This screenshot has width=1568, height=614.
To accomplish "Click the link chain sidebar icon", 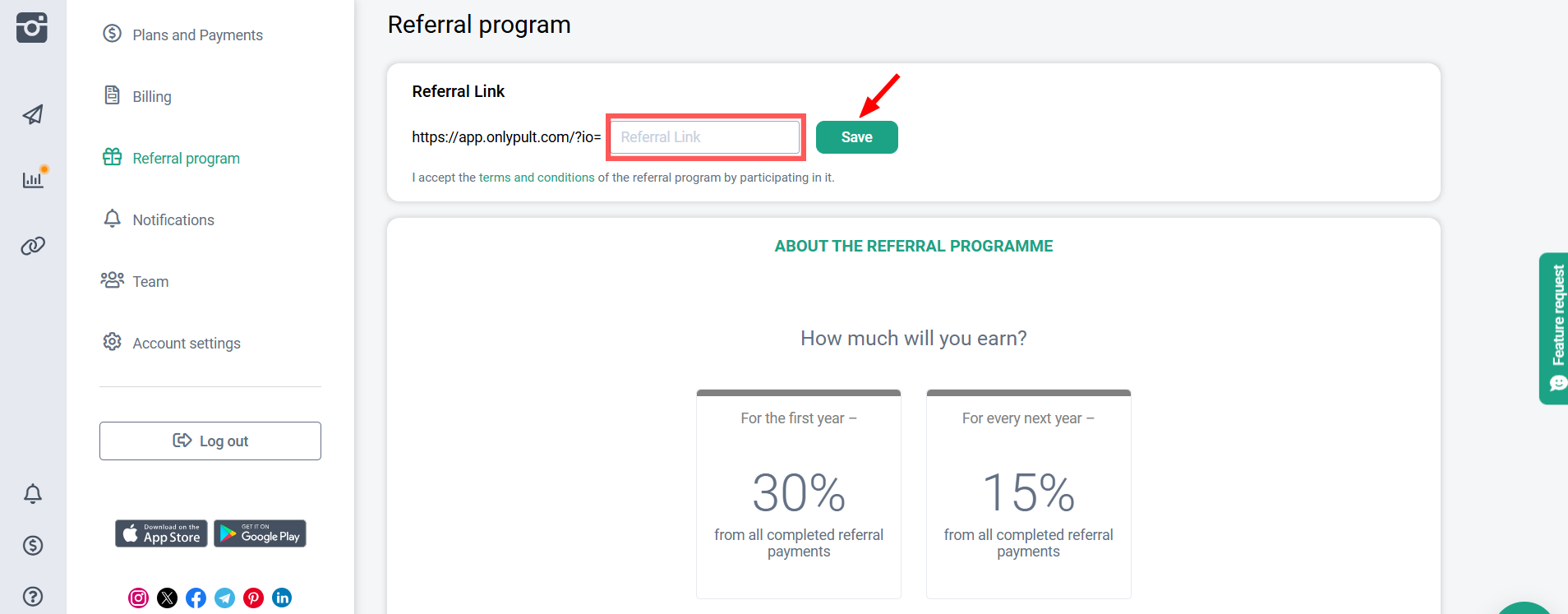I will [x=33, y=246].
